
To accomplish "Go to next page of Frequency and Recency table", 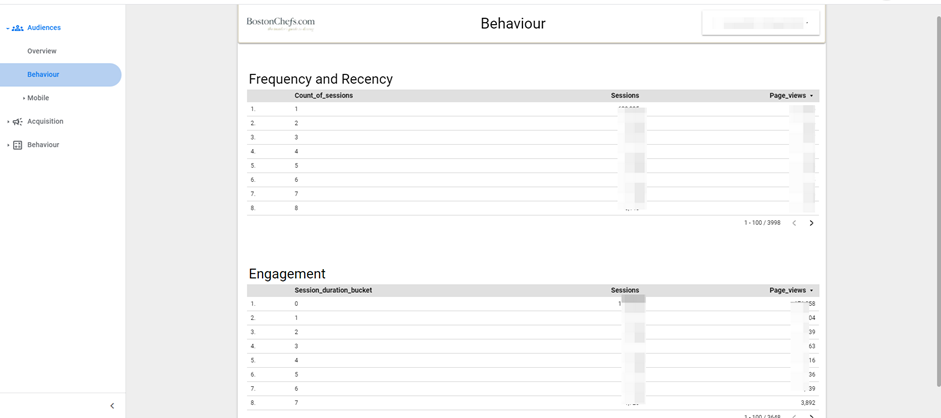I will (x=811, y=223).
